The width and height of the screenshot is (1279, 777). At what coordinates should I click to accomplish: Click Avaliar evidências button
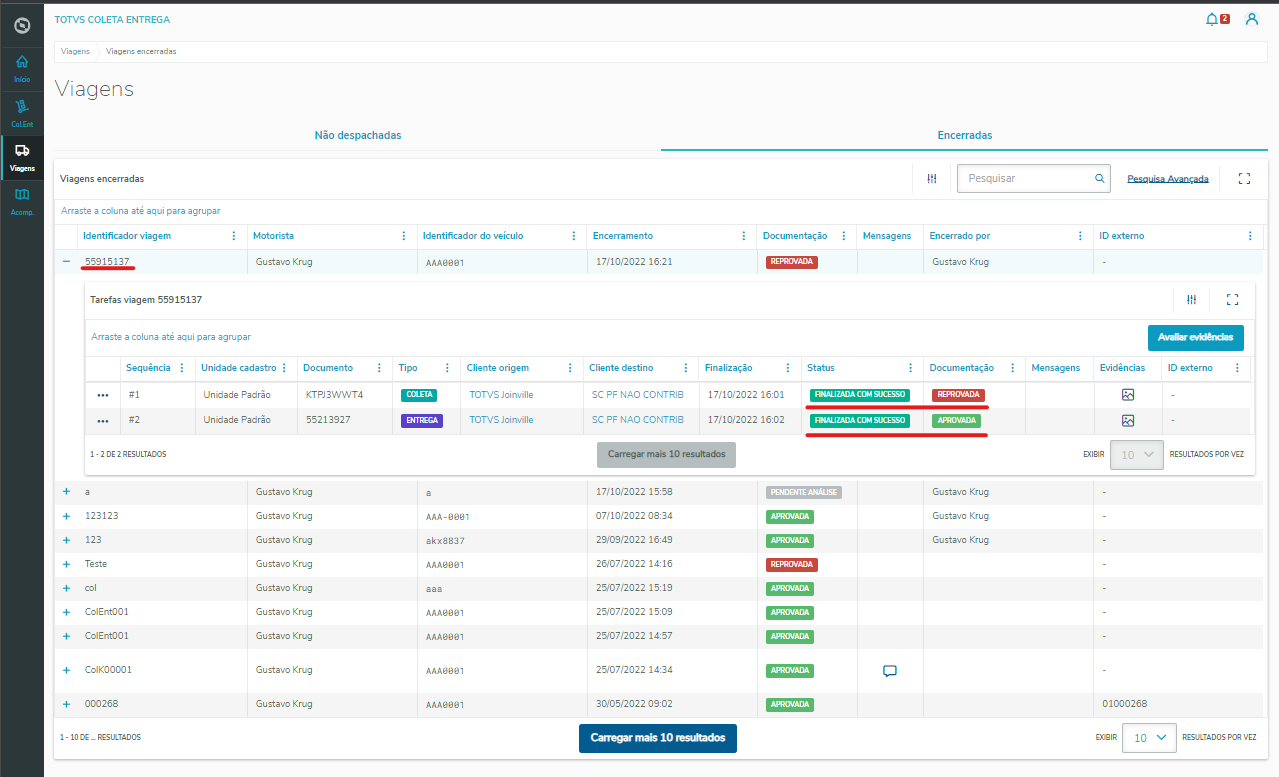click(1195, 337)
